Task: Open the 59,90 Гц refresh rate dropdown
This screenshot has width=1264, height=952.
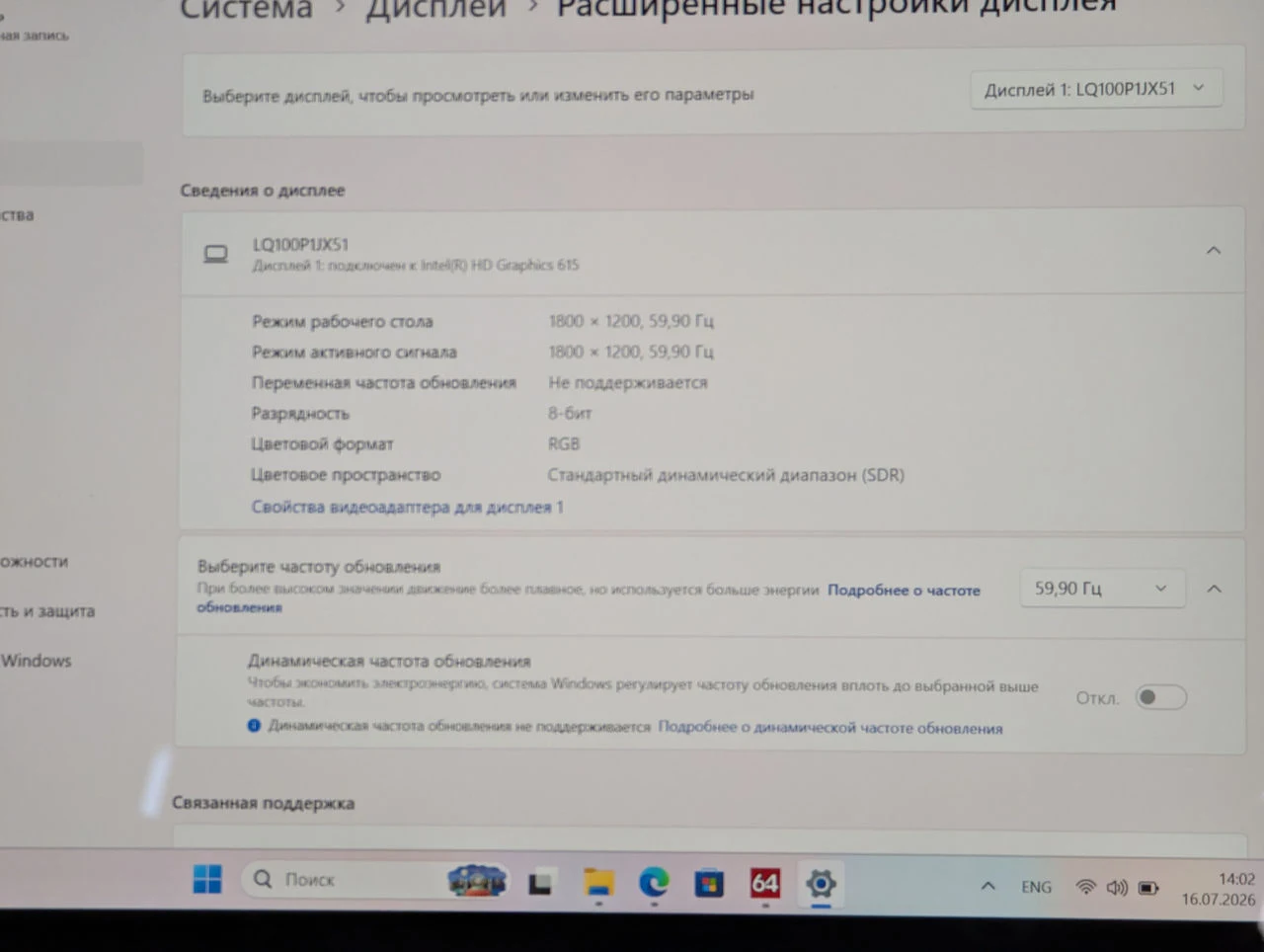Action: pyautogui.click(x=1102, y=589)
